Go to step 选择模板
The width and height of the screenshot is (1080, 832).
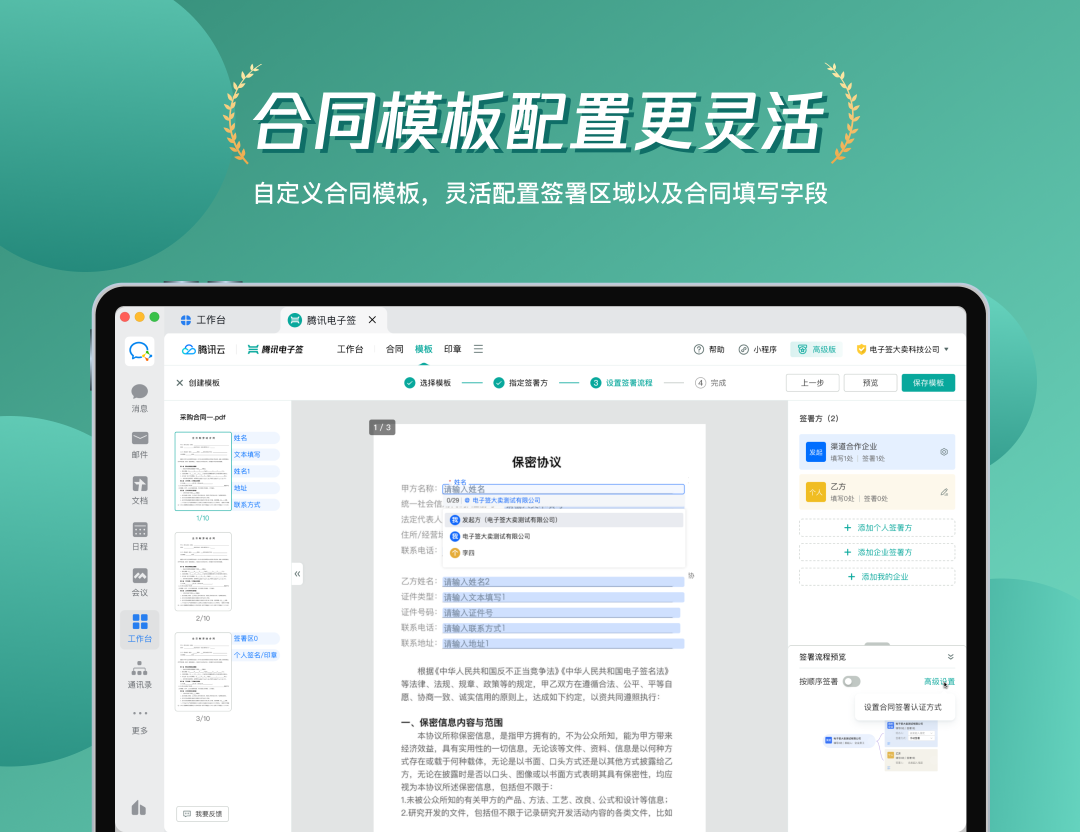[428, 382]
